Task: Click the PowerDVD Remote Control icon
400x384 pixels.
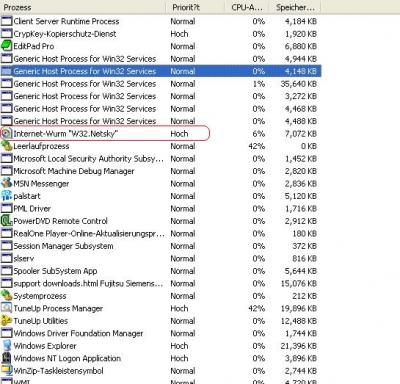Action: pos(6,221)
